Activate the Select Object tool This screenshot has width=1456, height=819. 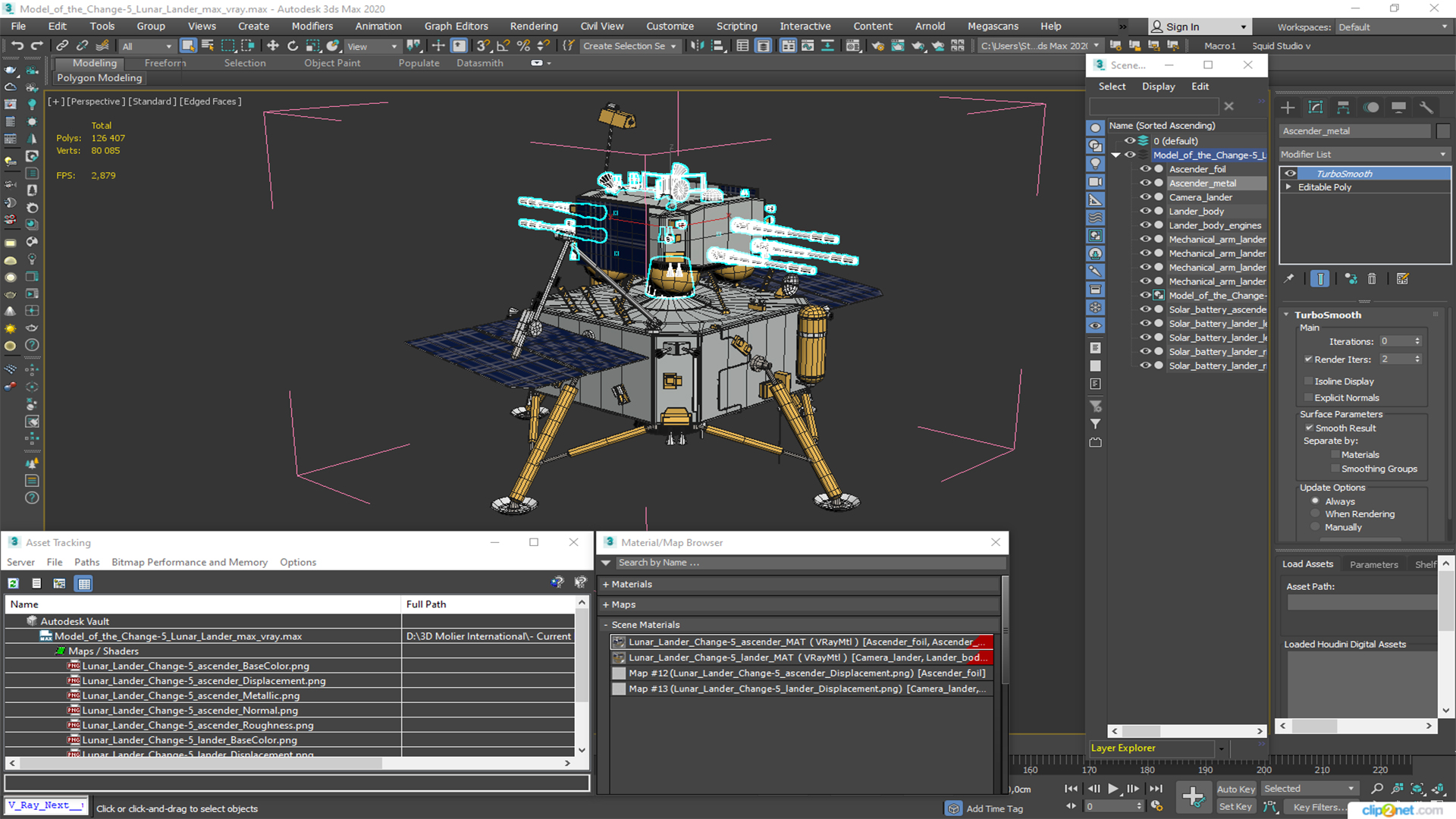click(x=188, y=46)
